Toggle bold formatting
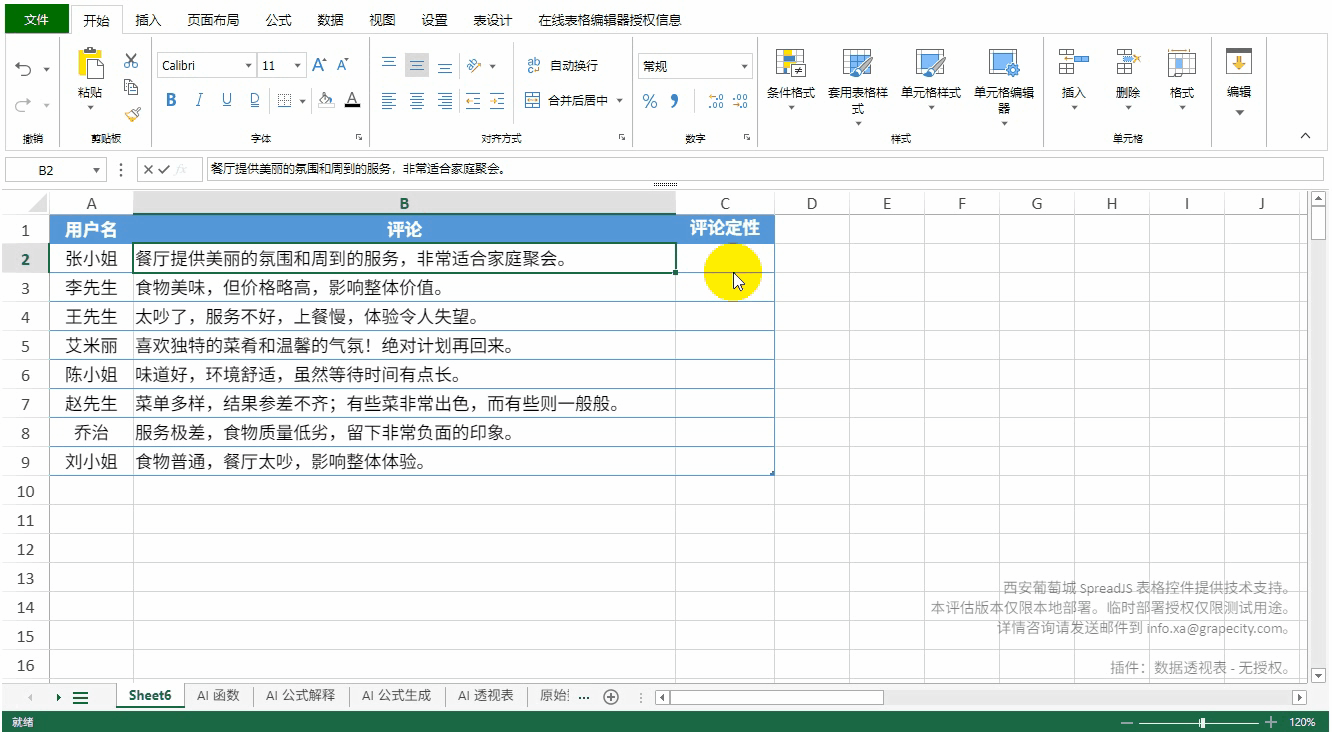 pyautogui.click(x=171, y=100)
